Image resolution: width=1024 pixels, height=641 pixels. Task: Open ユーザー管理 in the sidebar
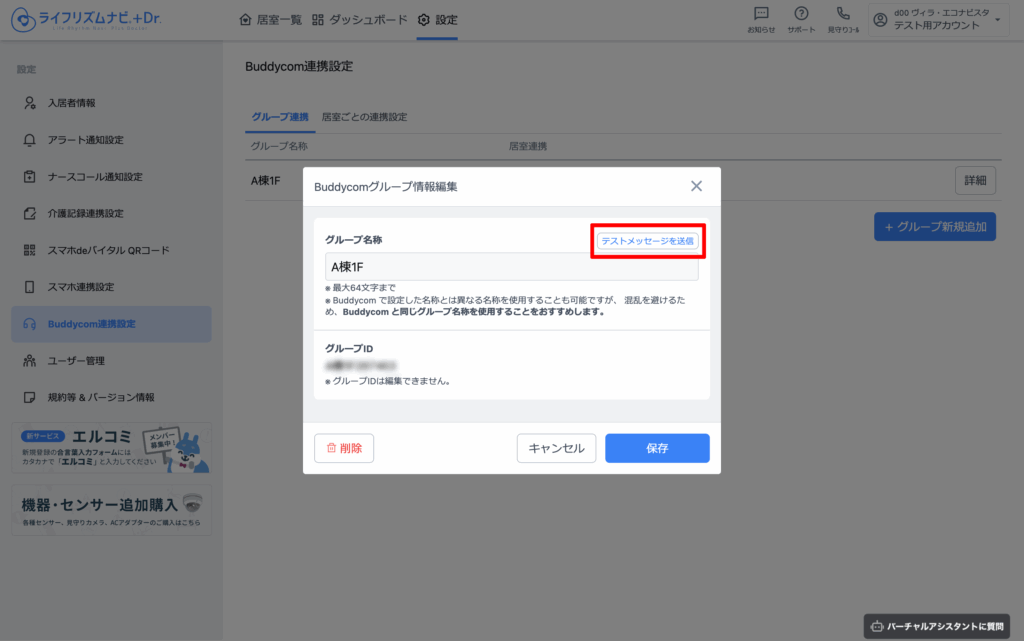click(x=111, y=360)
